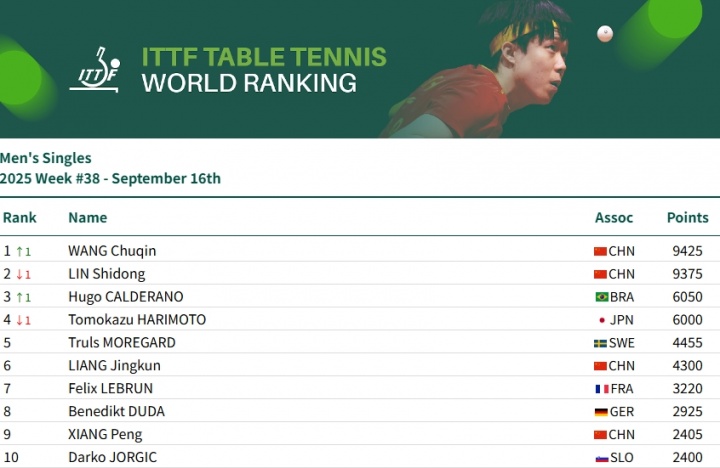Click Brazil flag next to Hugo CALDERANO
Image resolution: width=720 pixels, height=468 pixels.
601,297
